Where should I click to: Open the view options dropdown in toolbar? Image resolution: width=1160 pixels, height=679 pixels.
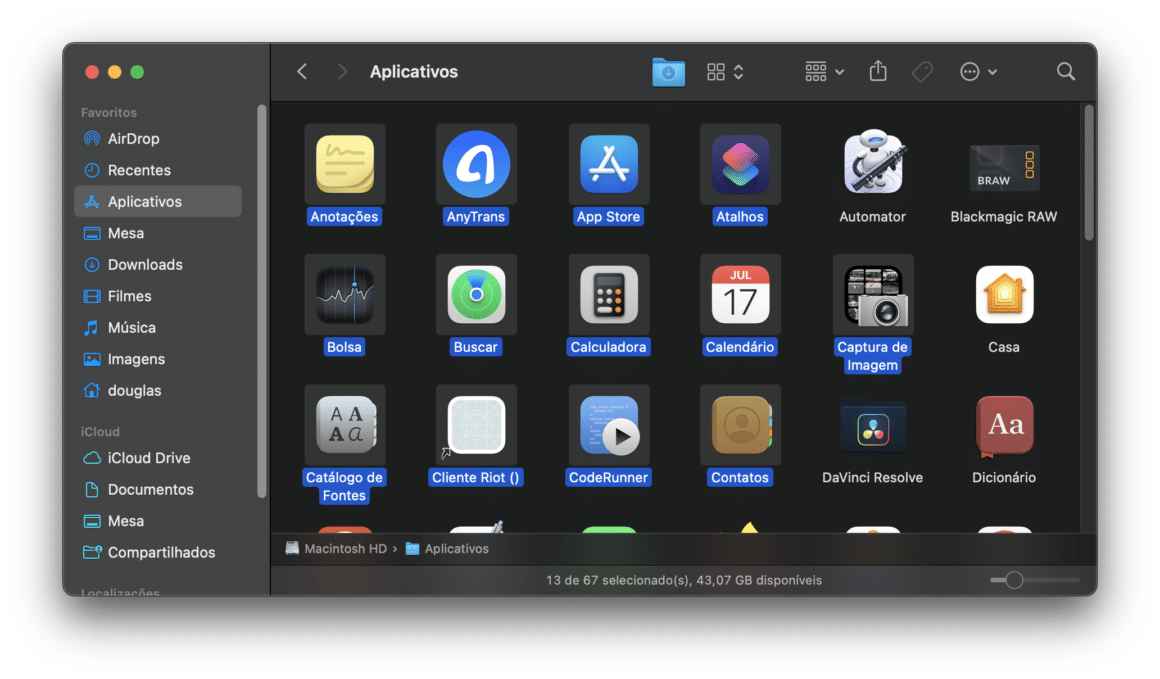coord(723,71)
